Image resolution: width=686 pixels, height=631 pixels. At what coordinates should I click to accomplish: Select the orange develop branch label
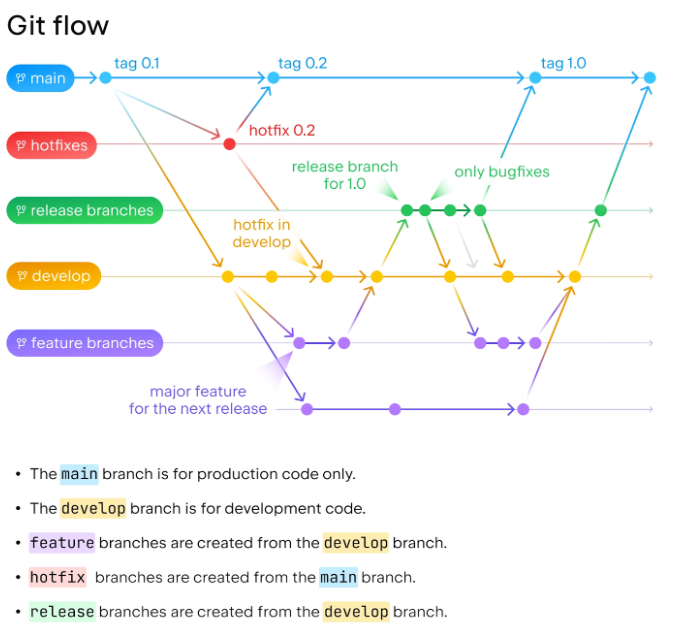tap(54, 276)
